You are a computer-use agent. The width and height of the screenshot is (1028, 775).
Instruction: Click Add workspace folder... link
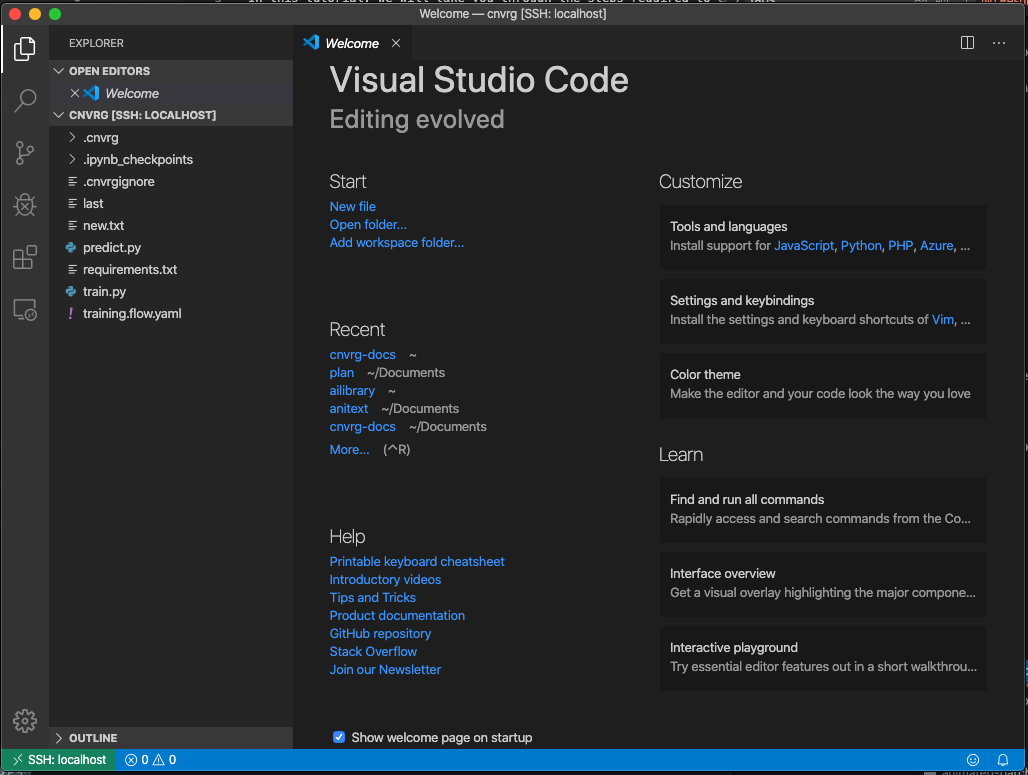coord(397,243)
